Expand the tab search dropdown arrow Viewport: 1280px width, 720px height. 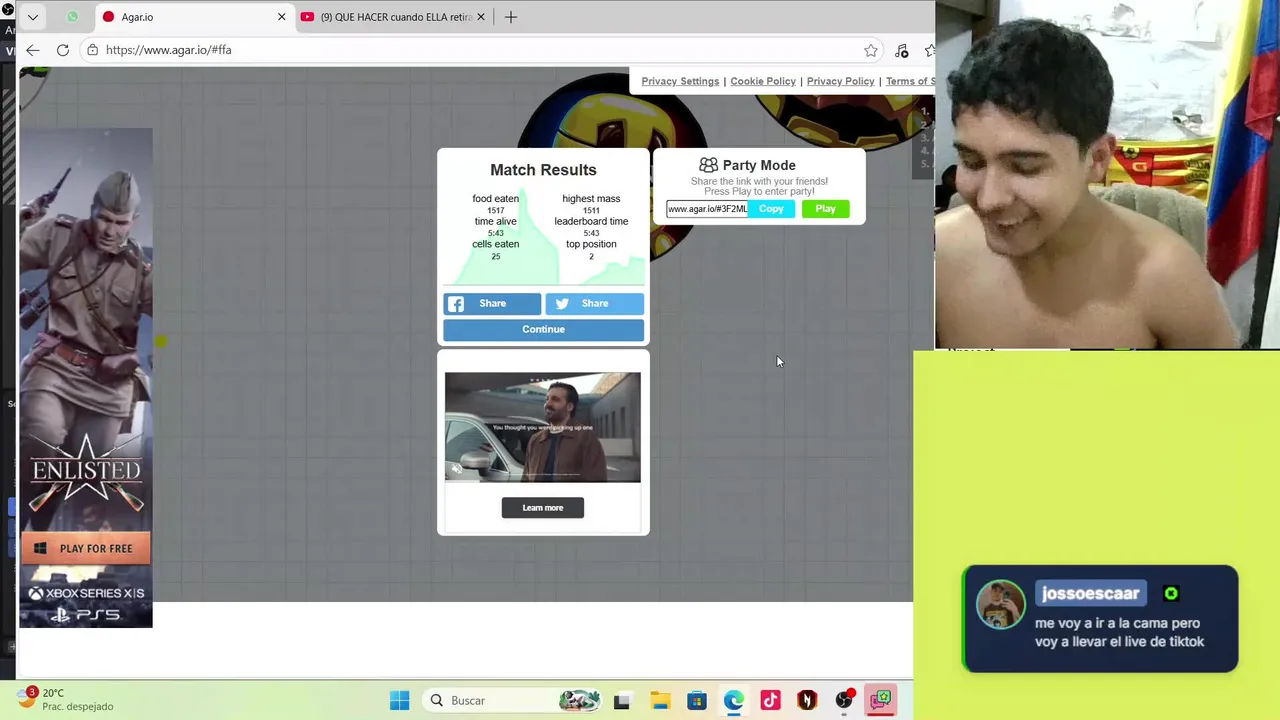[33, 17]
